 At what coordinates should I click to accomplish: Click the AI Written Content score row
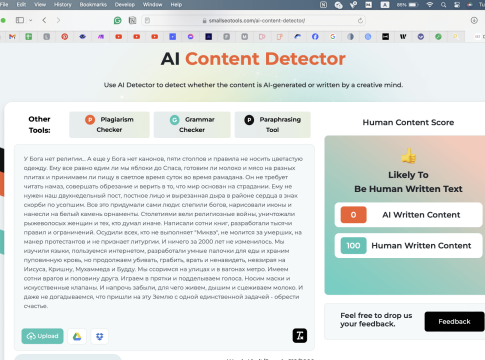(408, 215)
